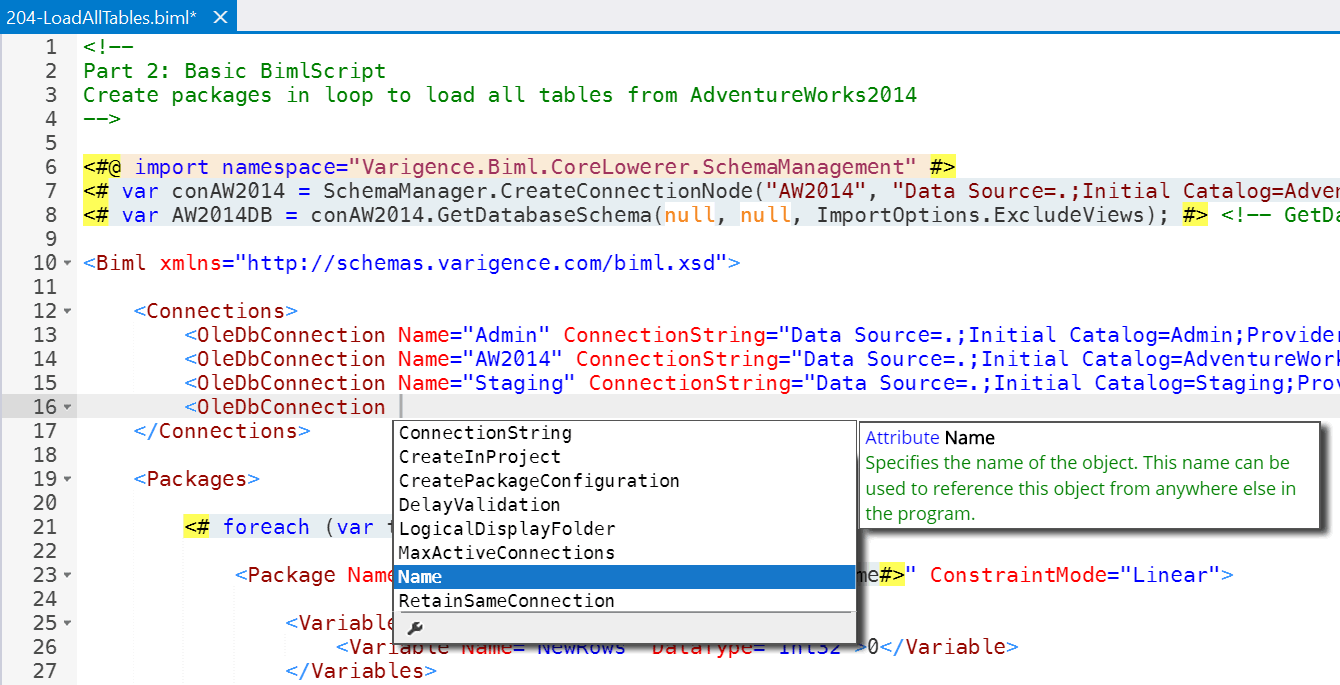This screenshot has height=685, width=1340.
Task: Choose CreateInProject in the IntelliSense list
Action: tap(479, 457)
